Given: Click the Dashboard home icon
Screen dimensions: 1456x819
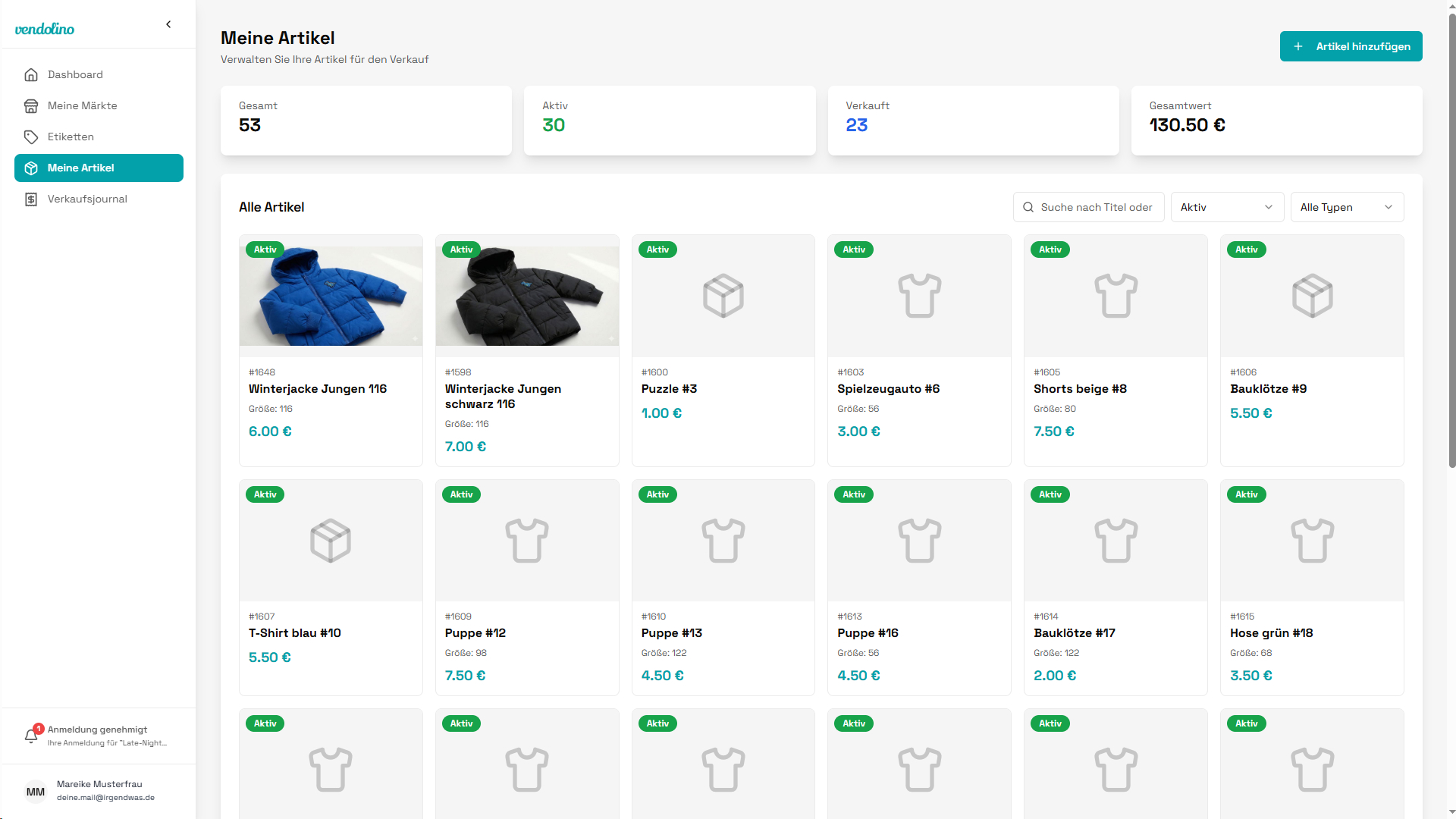Looking at the screenshot, I should [x=31, y=74].
